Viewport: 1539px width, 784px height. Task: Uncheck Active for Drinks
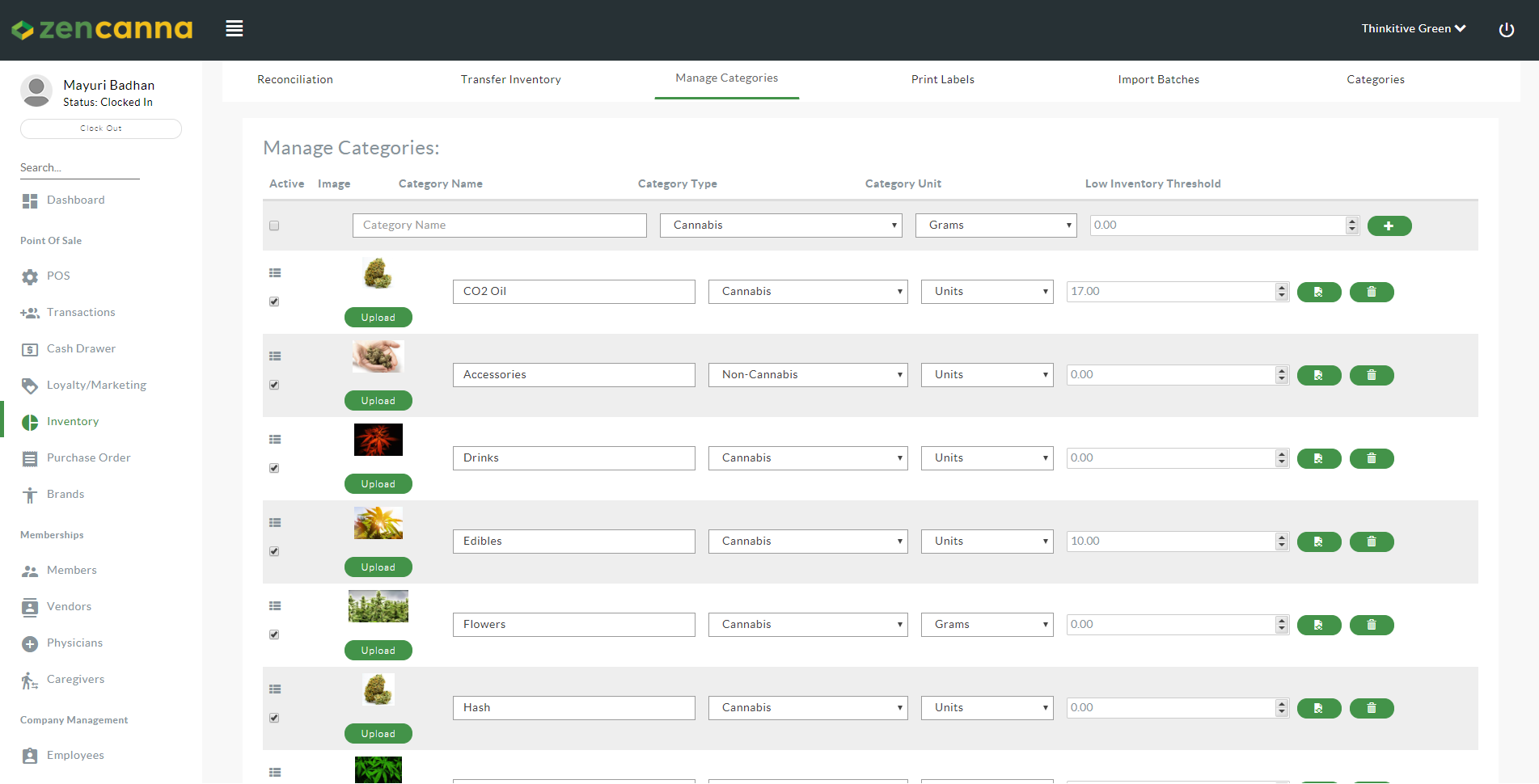(274, 468)
